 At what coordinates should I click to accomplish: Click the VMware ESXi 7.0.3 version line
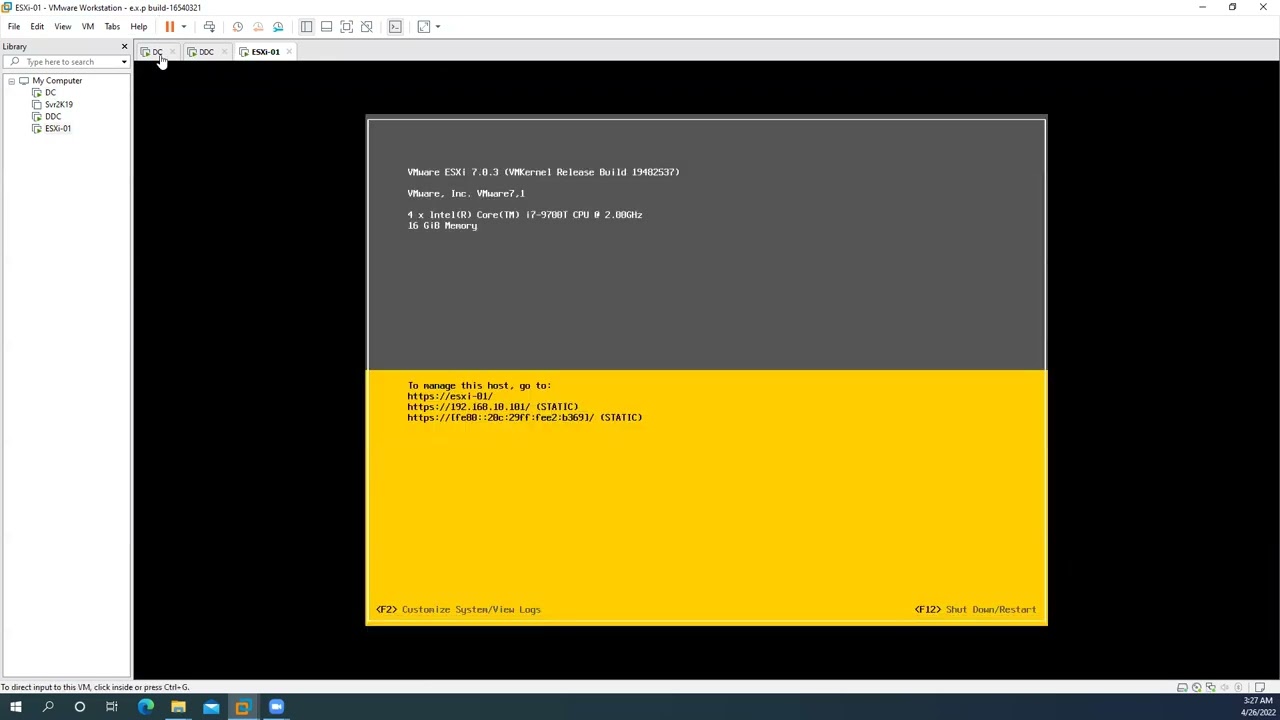pos(543,172)
